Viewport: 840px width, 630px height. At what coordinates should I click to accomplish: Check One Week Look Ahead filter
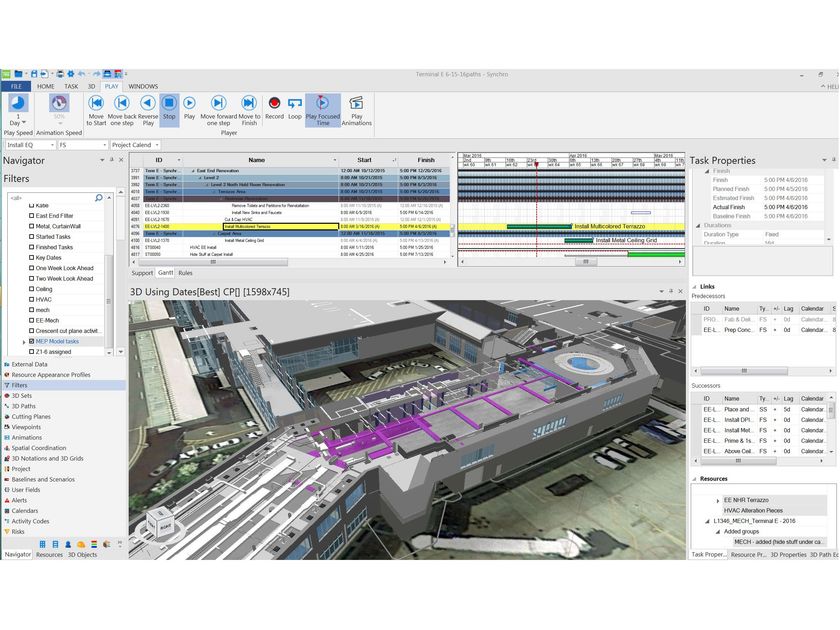pos(32,268)
